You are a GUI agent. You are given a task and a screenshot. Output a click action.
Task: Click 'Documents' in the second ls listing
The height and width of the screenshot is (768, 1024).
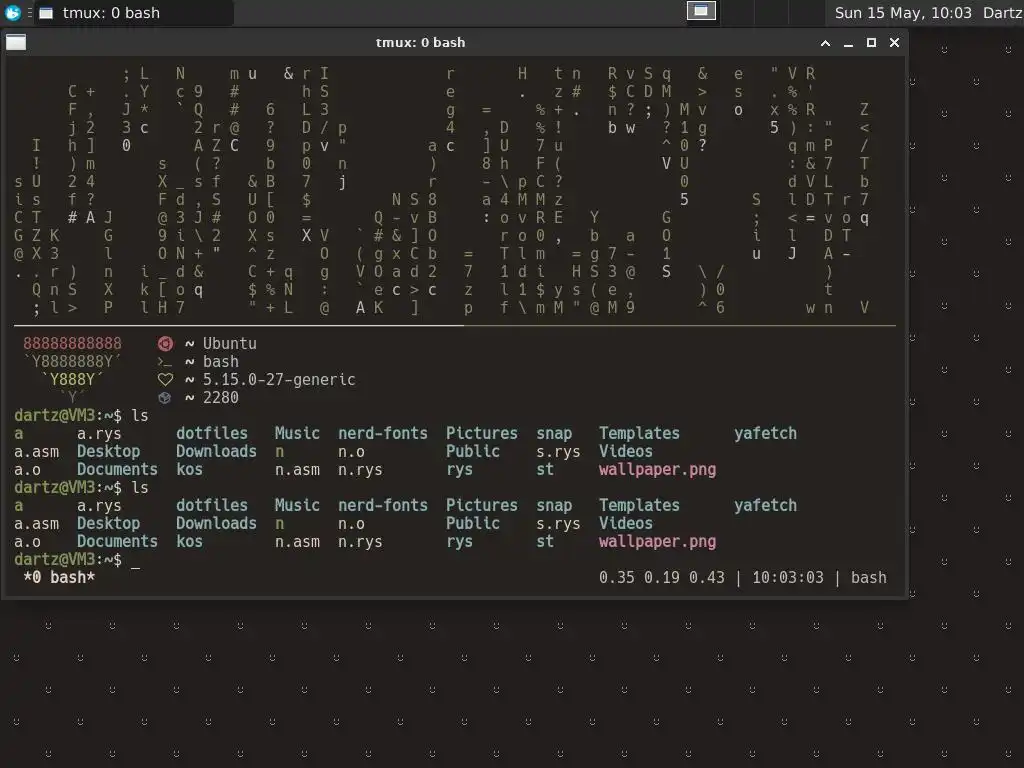coord(117,541)
